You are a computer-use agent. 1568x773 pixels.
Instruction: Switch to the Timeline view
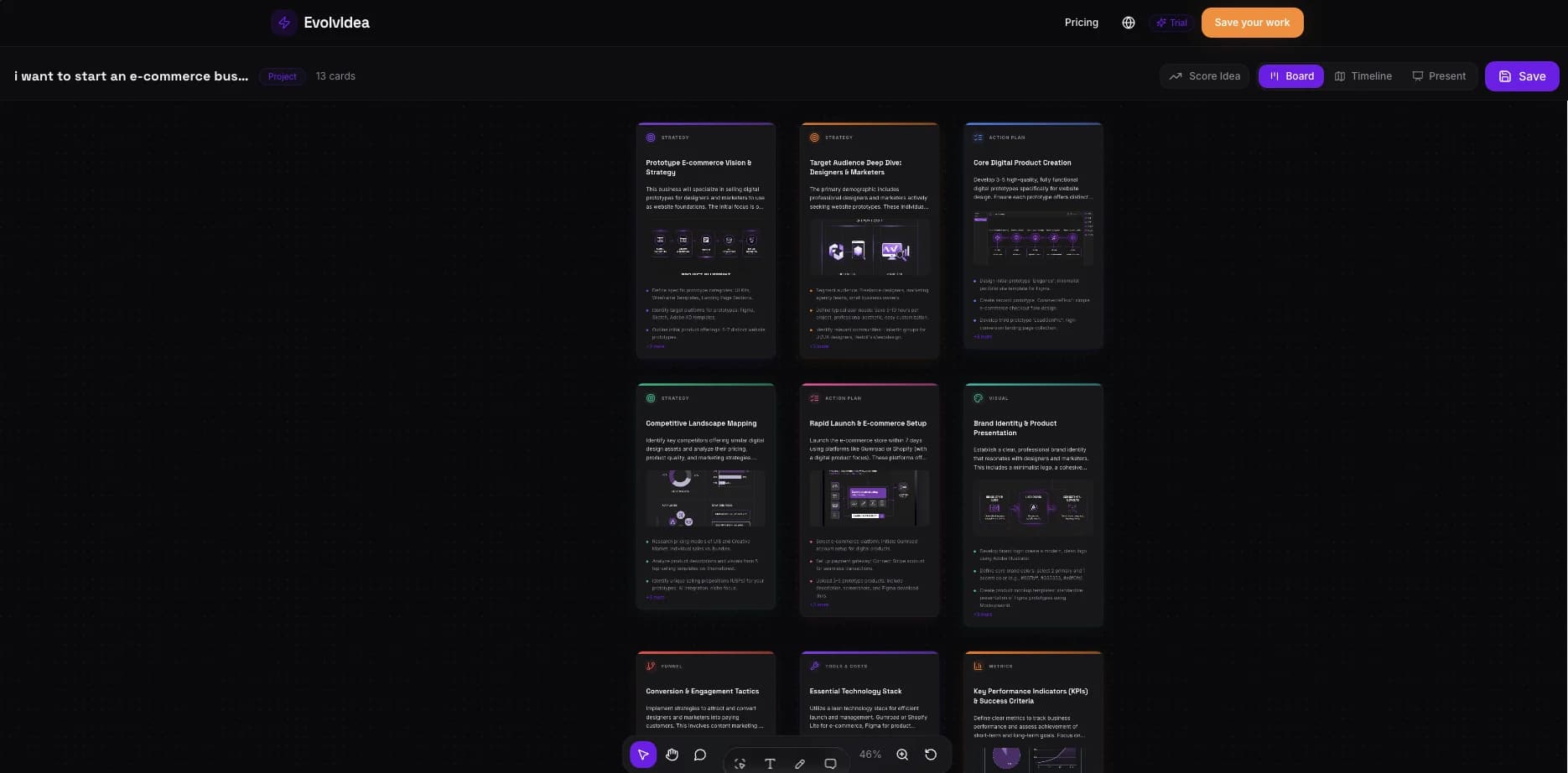click(x=1363, y=76)
